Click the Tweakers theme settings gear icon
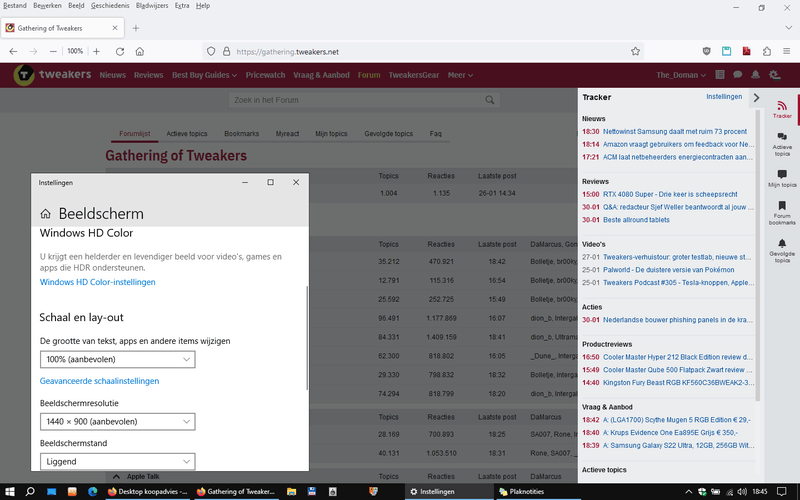The image size is (800, 500). click(774, 75)
